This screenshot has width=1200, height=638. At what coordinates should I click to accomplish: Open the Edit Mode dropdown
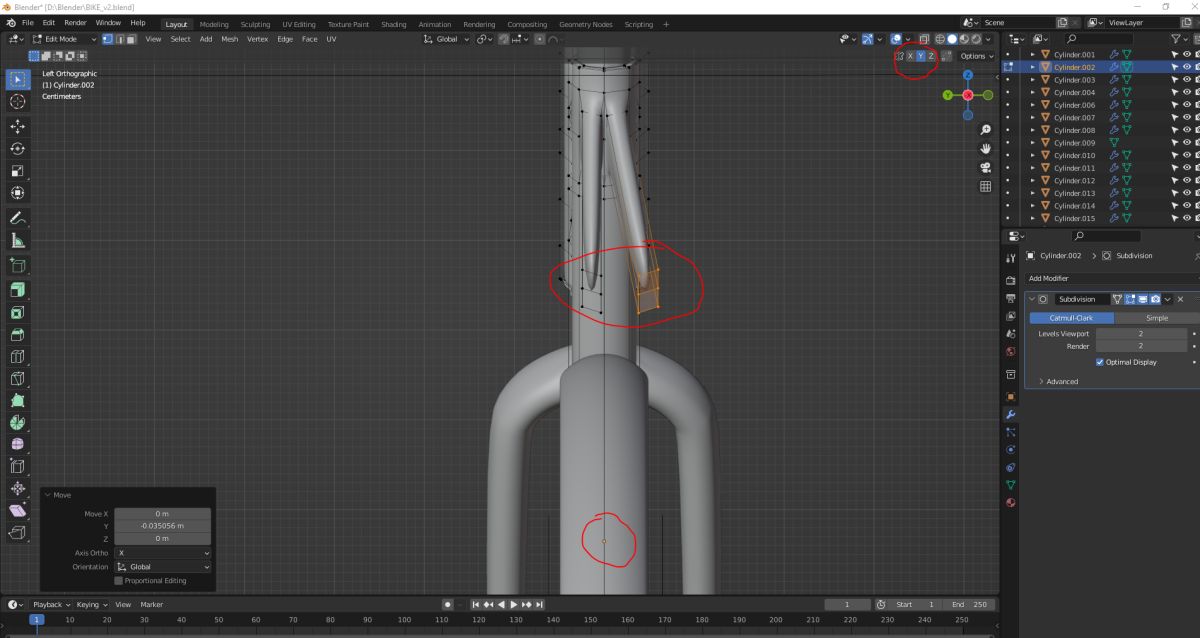point(64,39)
